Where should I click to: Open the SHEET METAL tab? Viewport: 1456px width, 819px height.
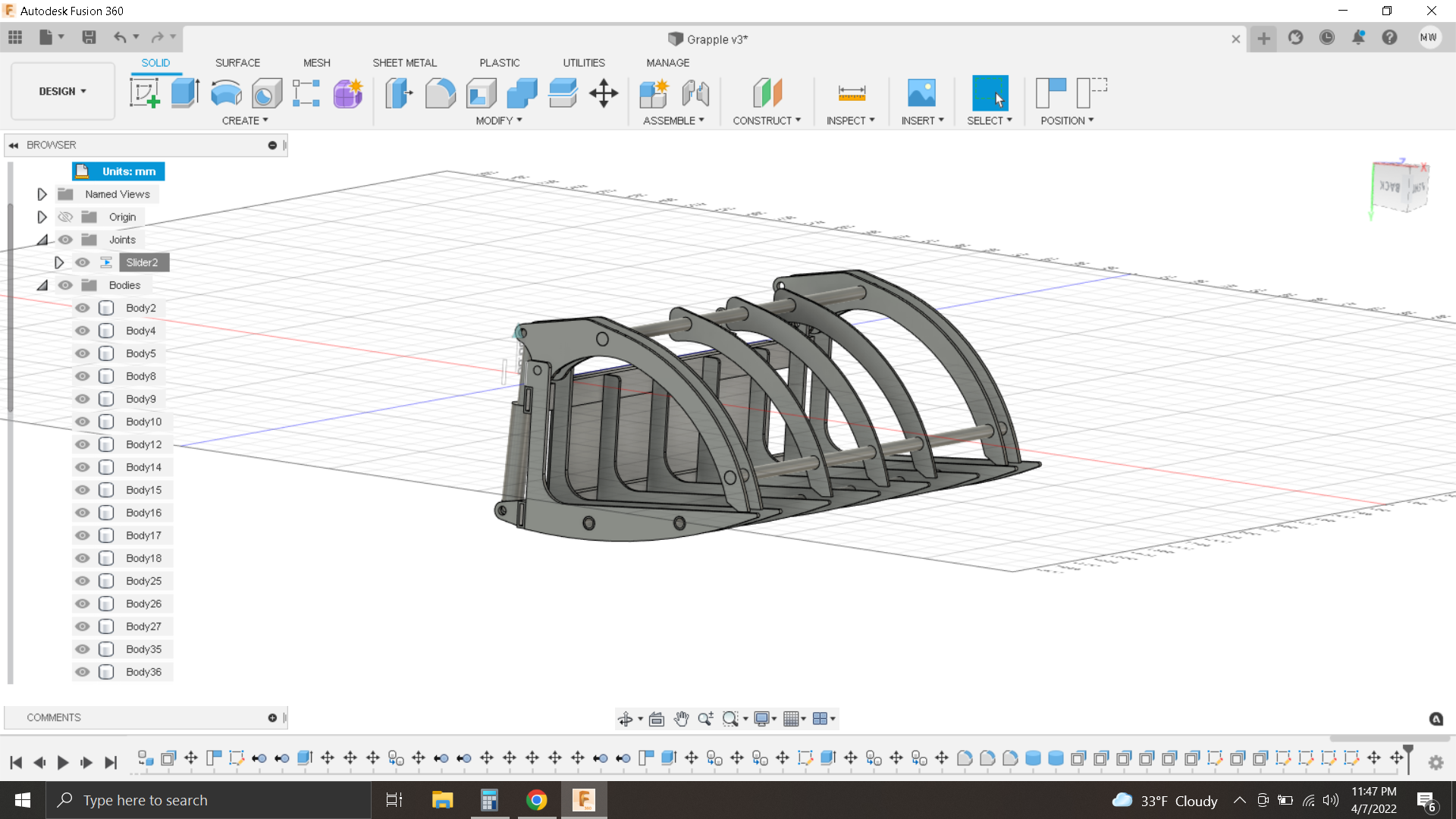tap(404, 63)
